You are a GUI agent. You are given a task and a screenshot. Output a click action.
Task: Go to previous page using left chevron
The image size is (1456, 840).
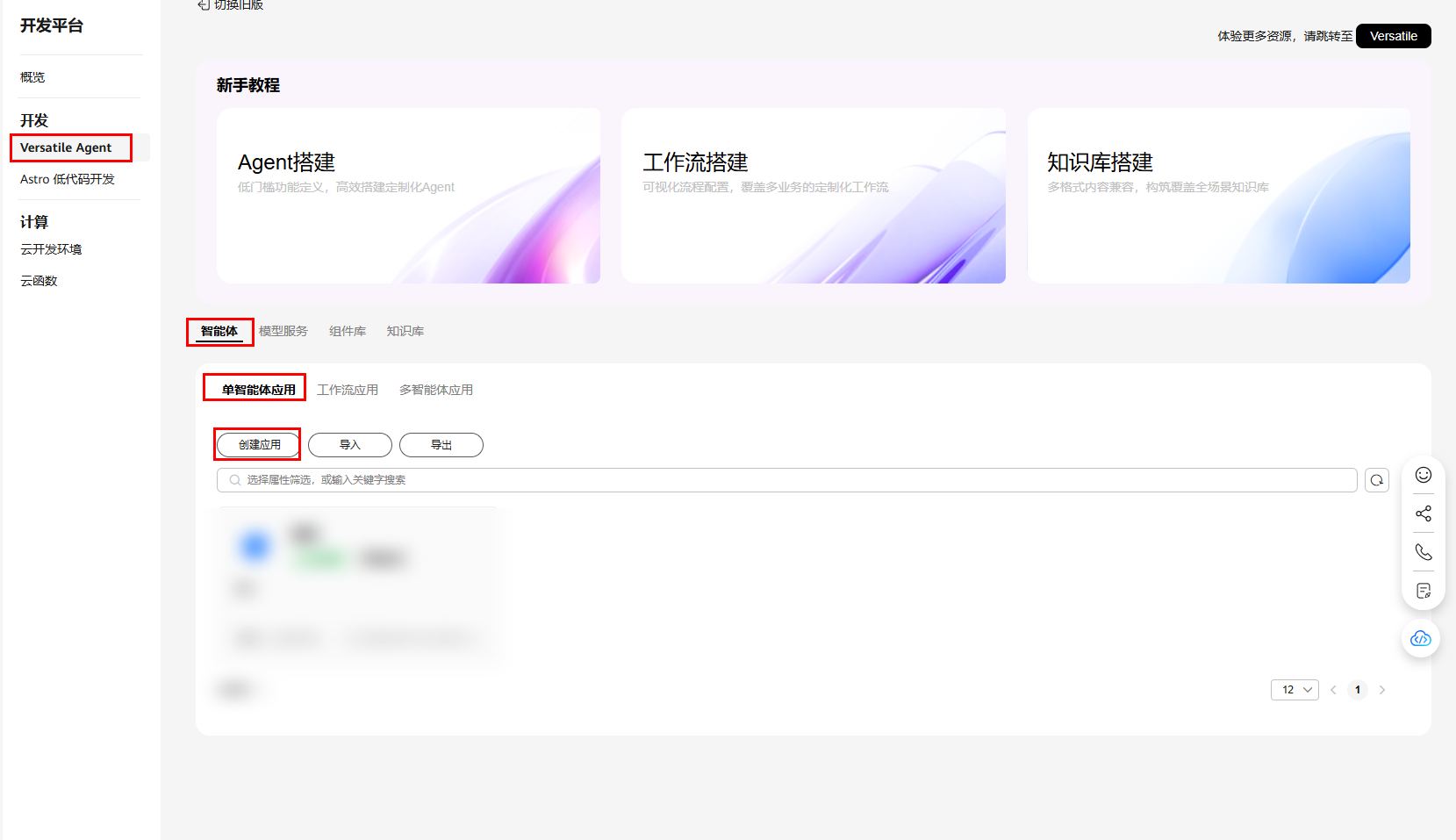coord(1333,690)
